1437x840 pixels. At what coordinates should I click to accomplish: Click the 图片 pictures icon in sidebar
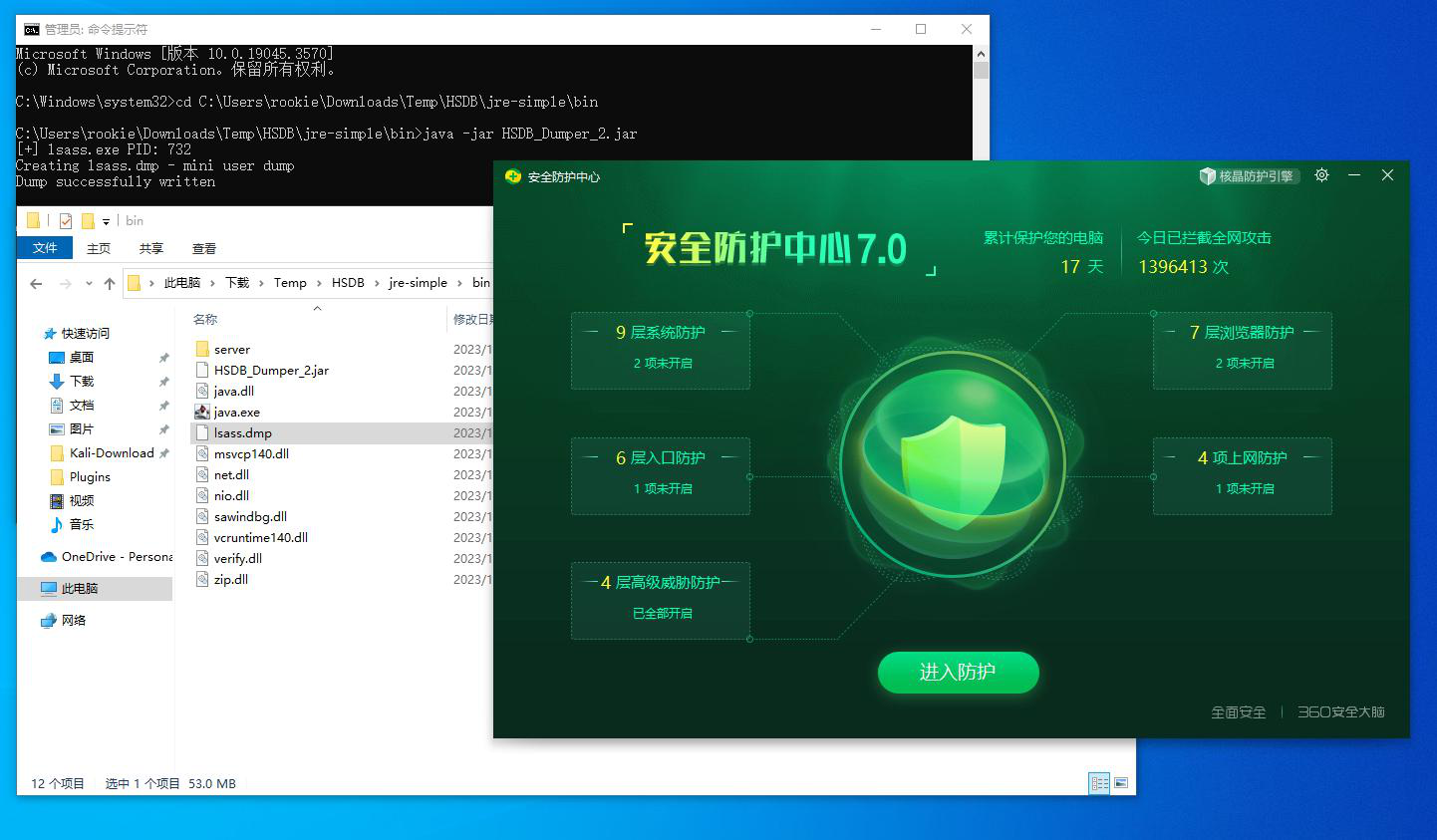57,428
